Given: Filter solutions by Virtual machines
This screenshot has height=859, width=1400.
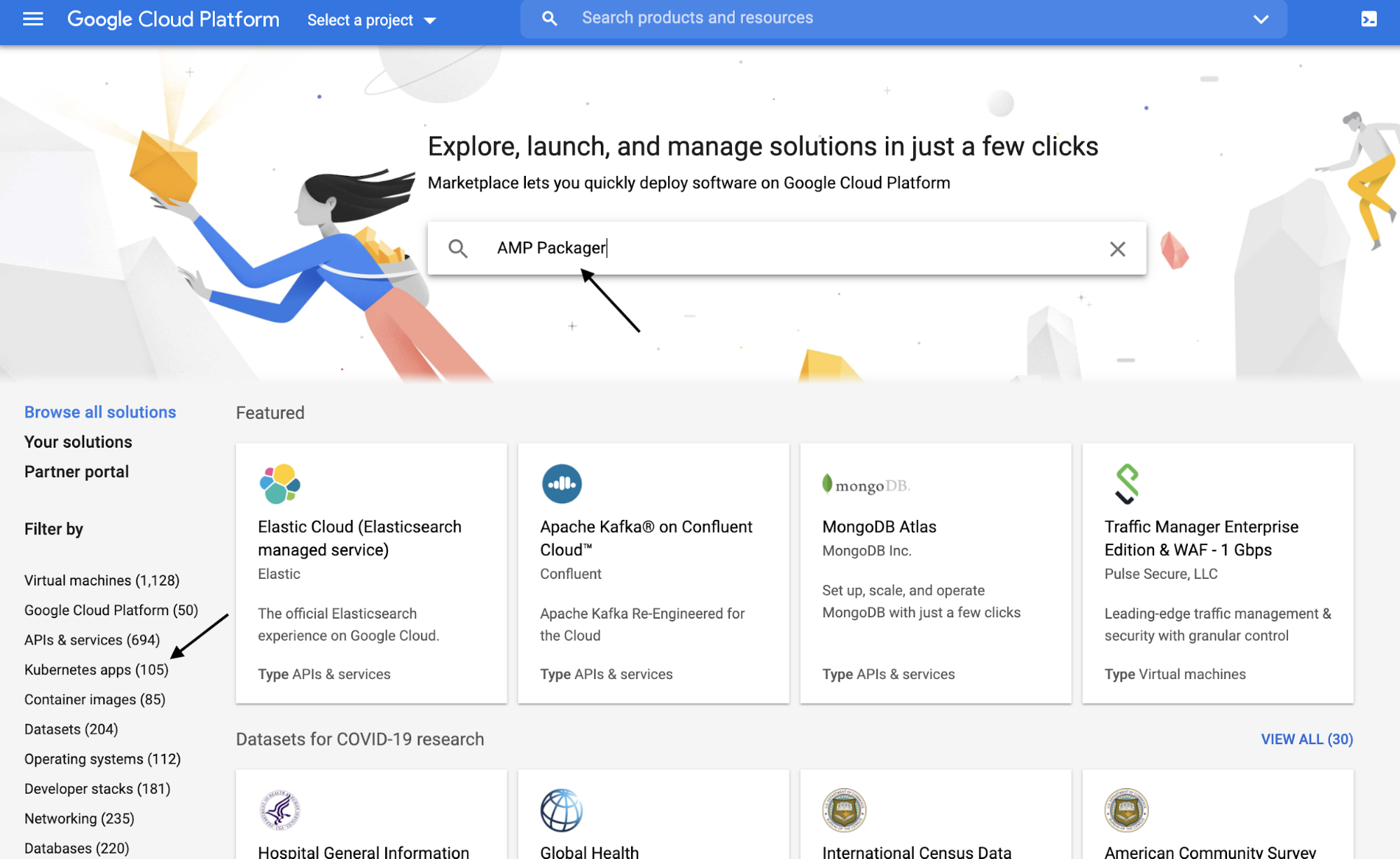Looking at the screenshot, I should (x=101, y=580).
